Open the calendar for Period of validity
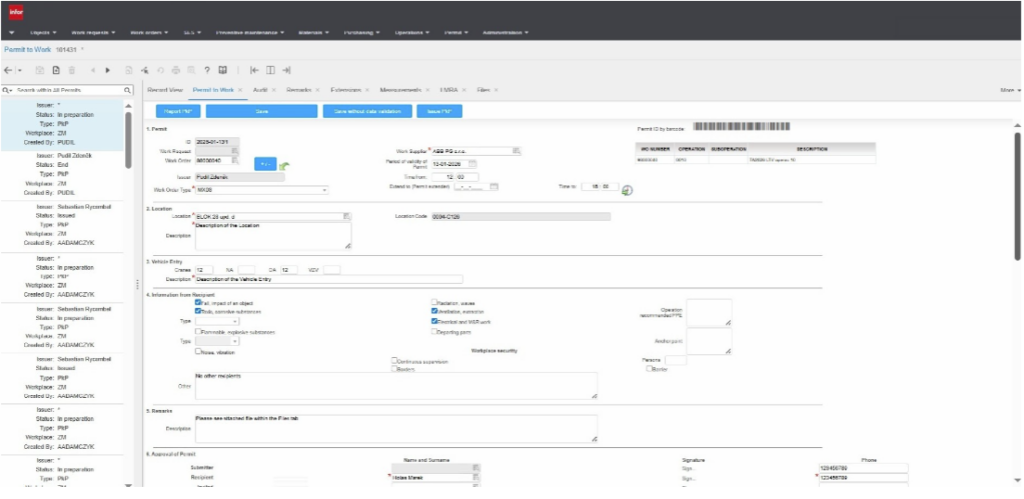The image size is (1024, 499). [x=473, y=164]
